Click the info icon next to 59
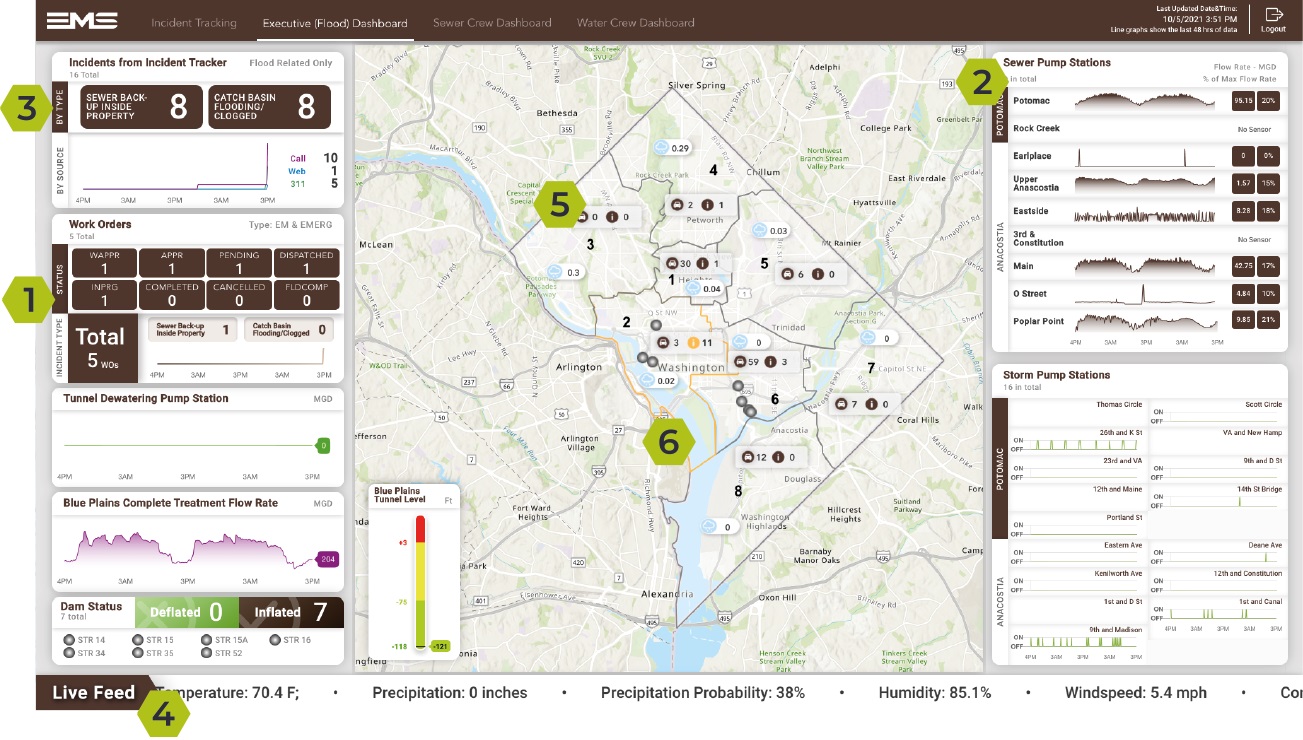The image size is (1303, 740). 771,362
